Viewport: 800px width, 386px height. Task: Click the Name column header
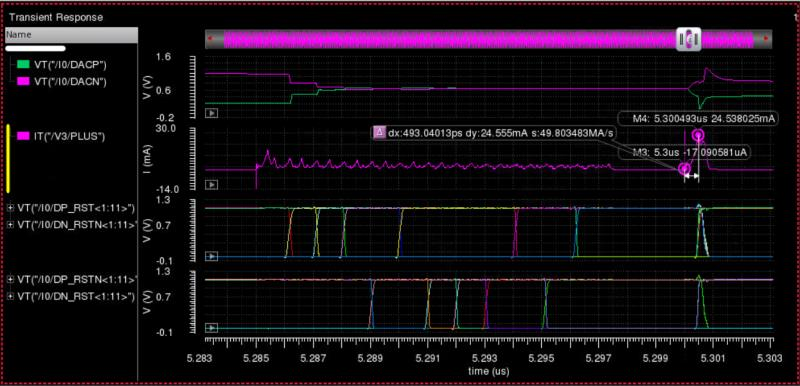[x=71, y=35]
